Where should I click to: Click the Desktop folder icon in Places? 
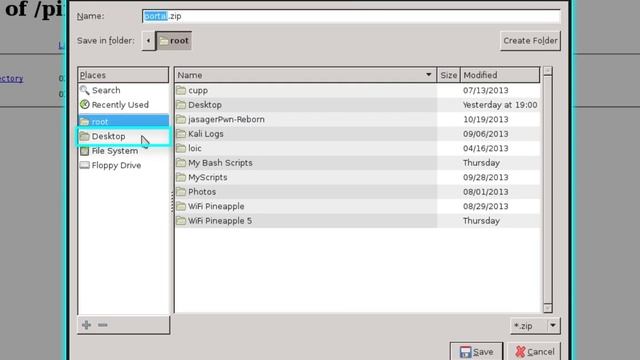[x=84, y=136]
